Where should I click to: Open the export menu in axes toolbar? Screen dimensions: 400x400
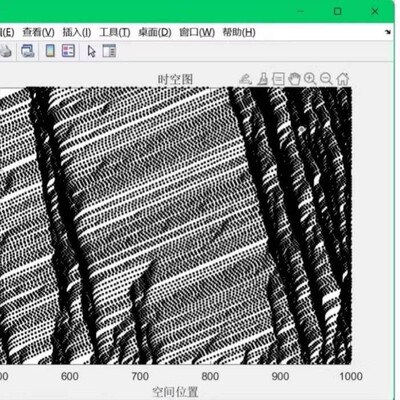click(x=245, y=79)
